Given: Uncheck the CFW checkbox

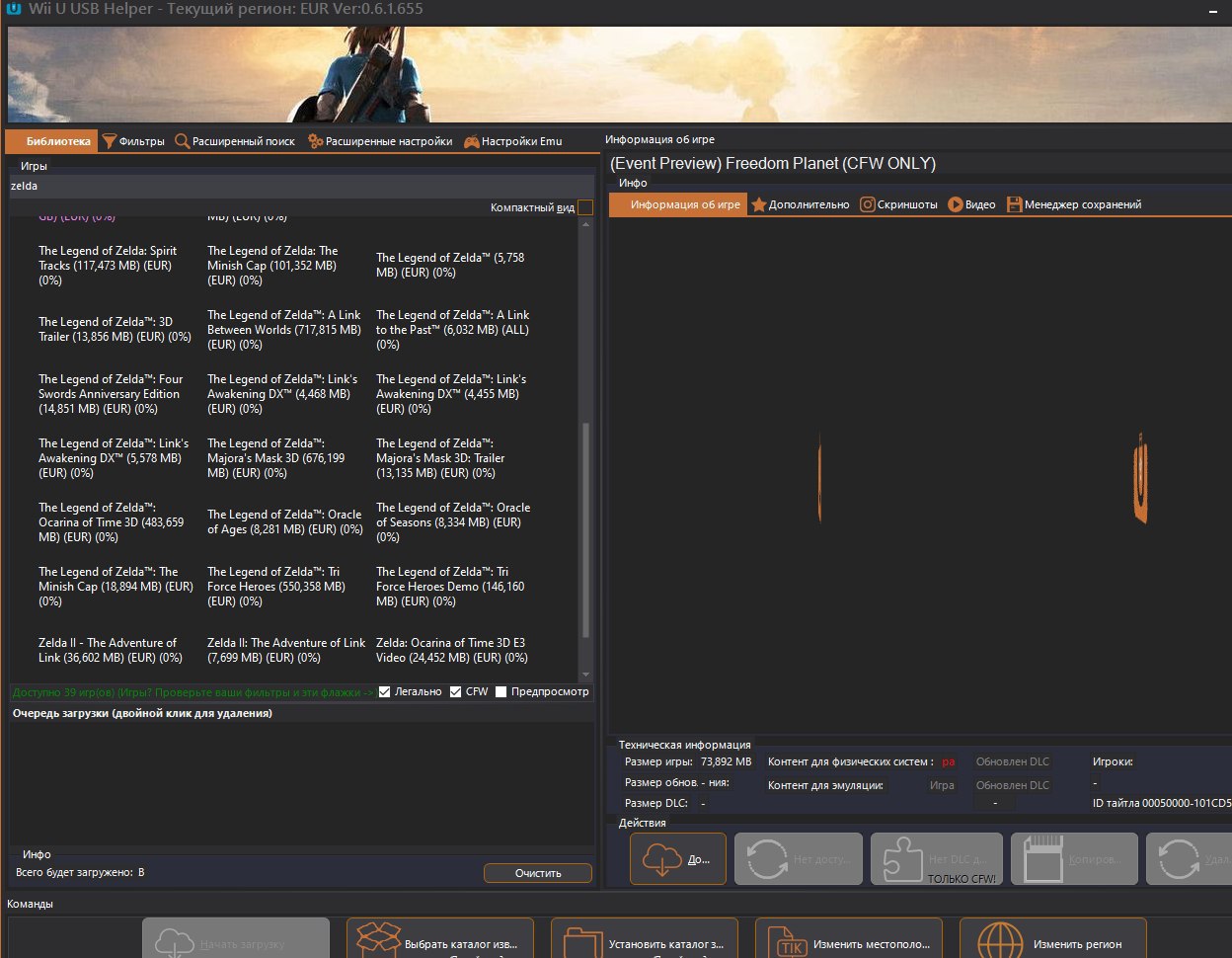Looking at the screenshot, I should pyautogui.click(x=455, y=691).
